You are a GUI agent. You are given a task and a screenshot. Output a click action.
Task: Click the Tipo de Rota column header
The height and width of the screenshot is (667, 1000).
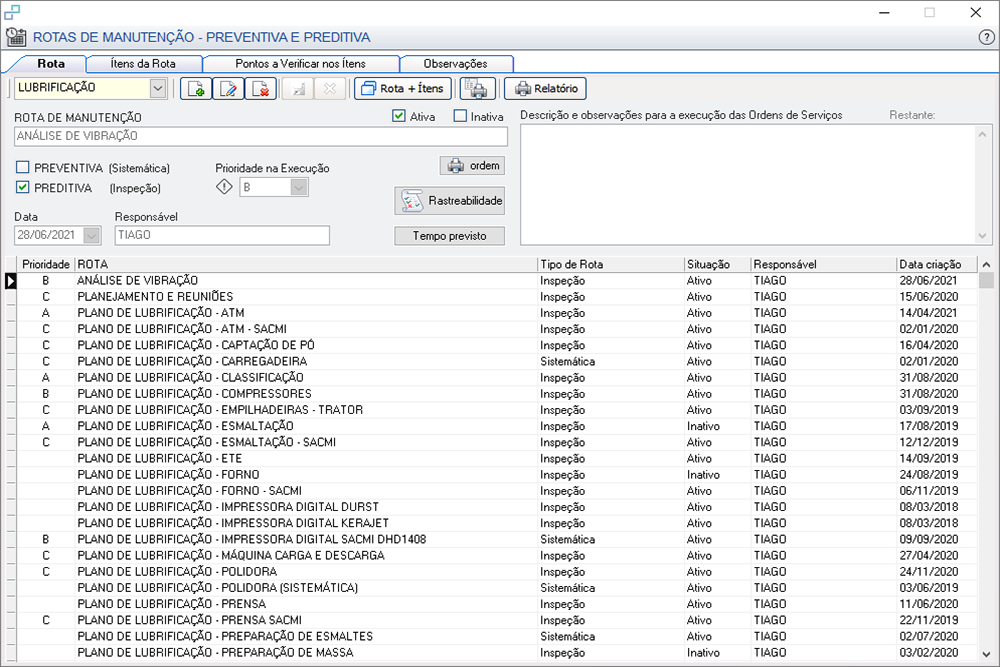[x=611, y=264]
